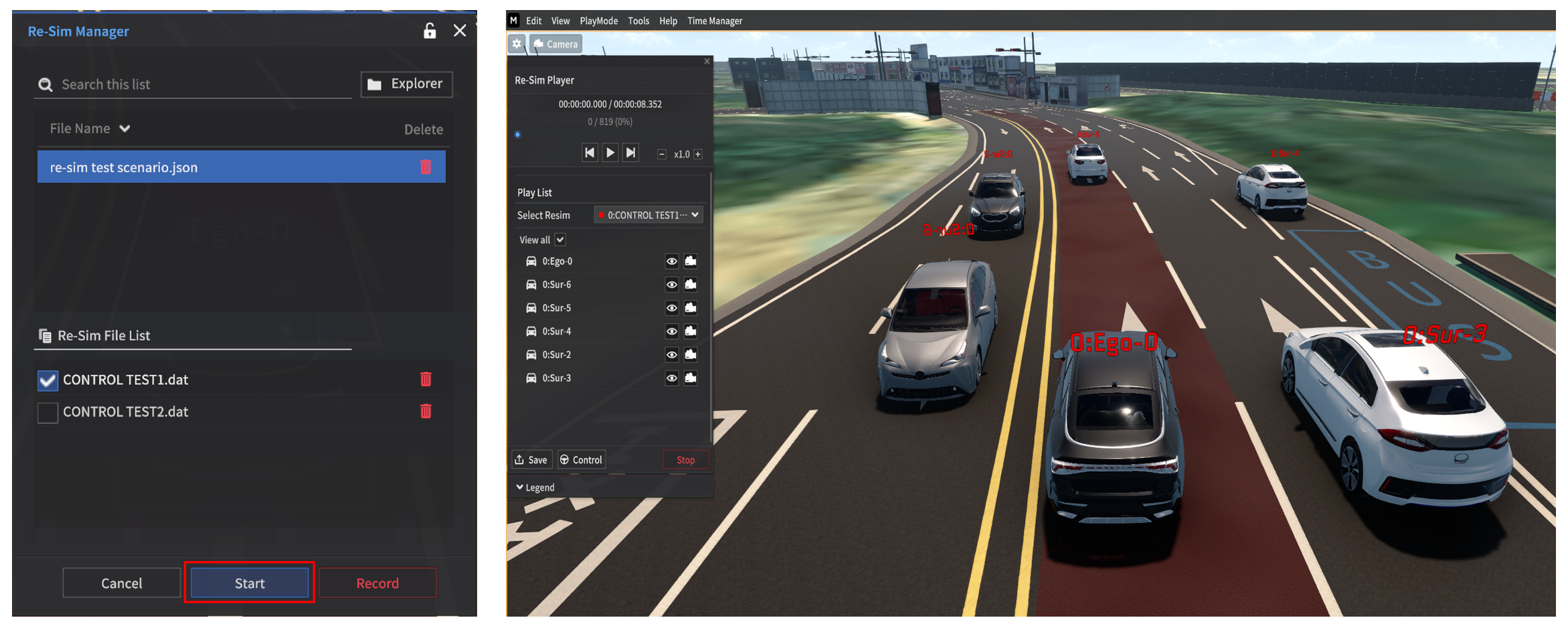Viewport: 1568px width, 626px height.
Task: Uncheck the View all checkbox
Action: [x=560, y=240]
